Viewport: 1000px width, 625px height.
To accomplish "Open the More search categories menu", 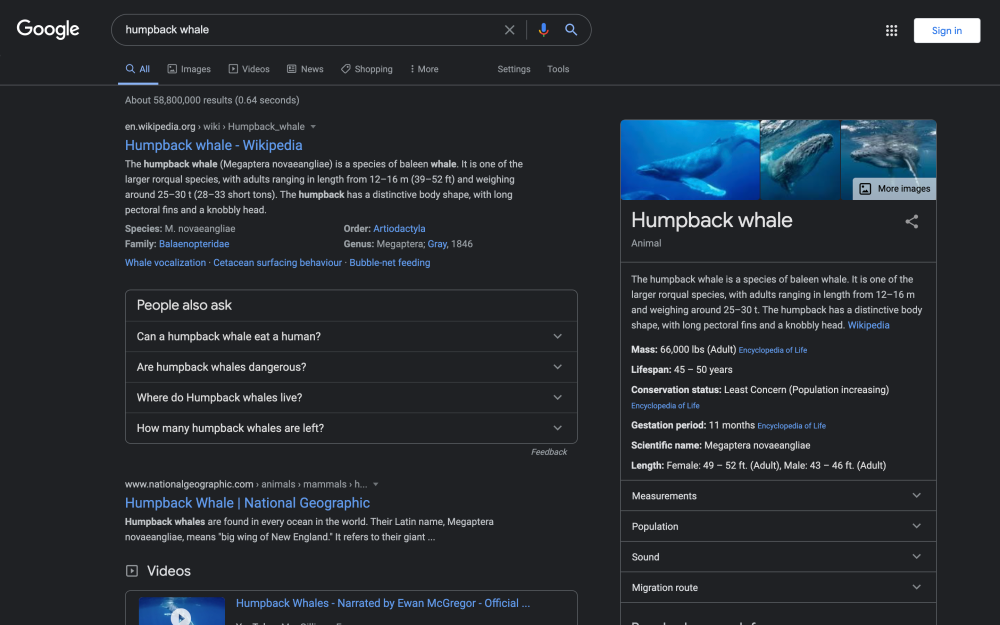I will click(424, 69).
